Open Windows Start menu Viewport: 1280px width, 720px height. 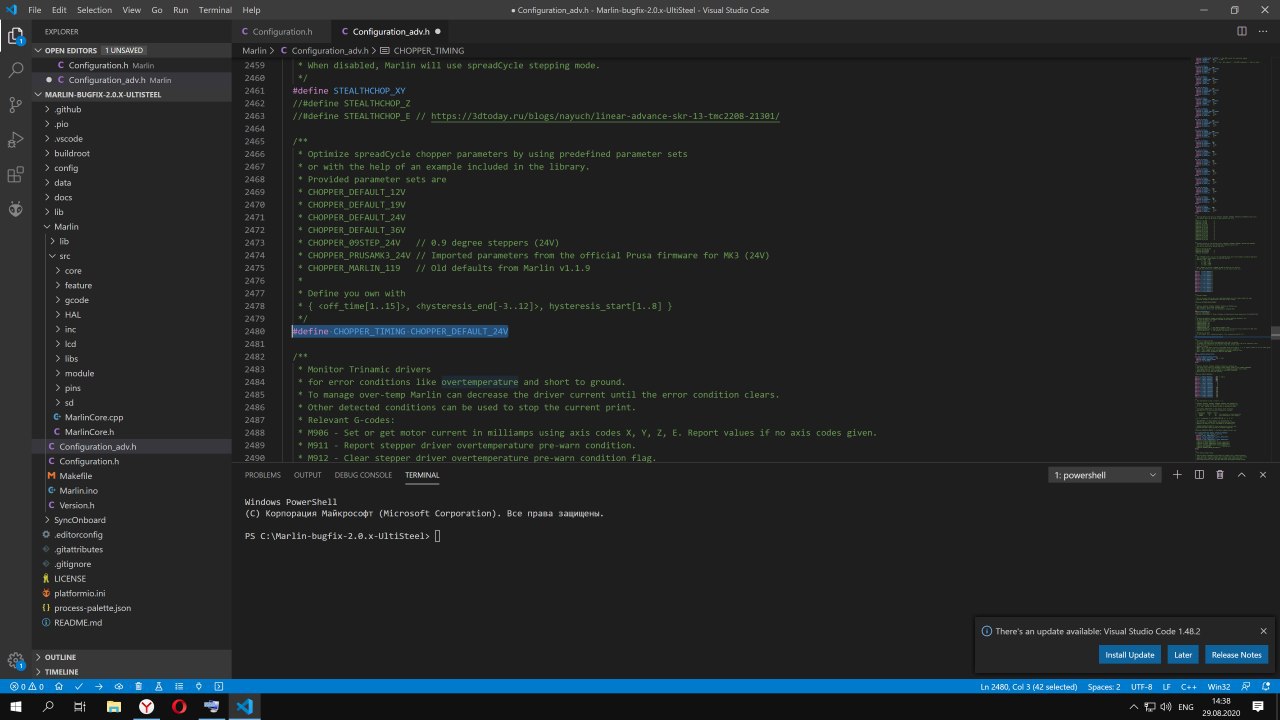tap(16, 706)
